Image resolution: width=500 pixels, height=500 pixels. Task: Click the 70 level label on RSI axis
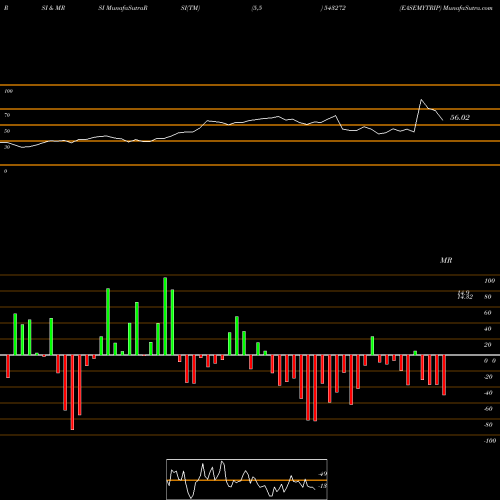point(7,115)
